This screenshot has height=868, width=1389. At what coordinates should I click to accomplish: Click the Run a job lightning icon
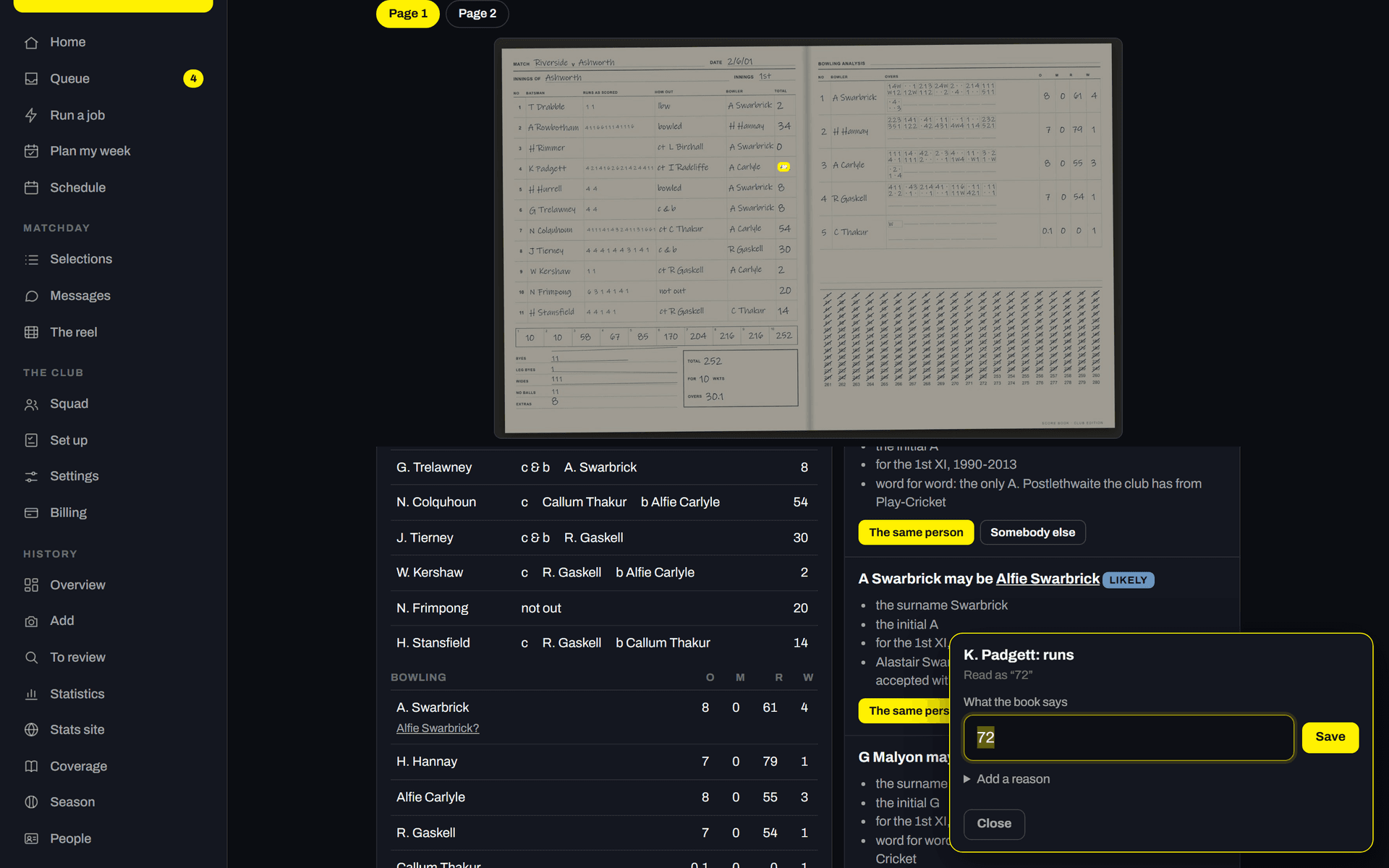pyautogui.click(x=31, y=115)
